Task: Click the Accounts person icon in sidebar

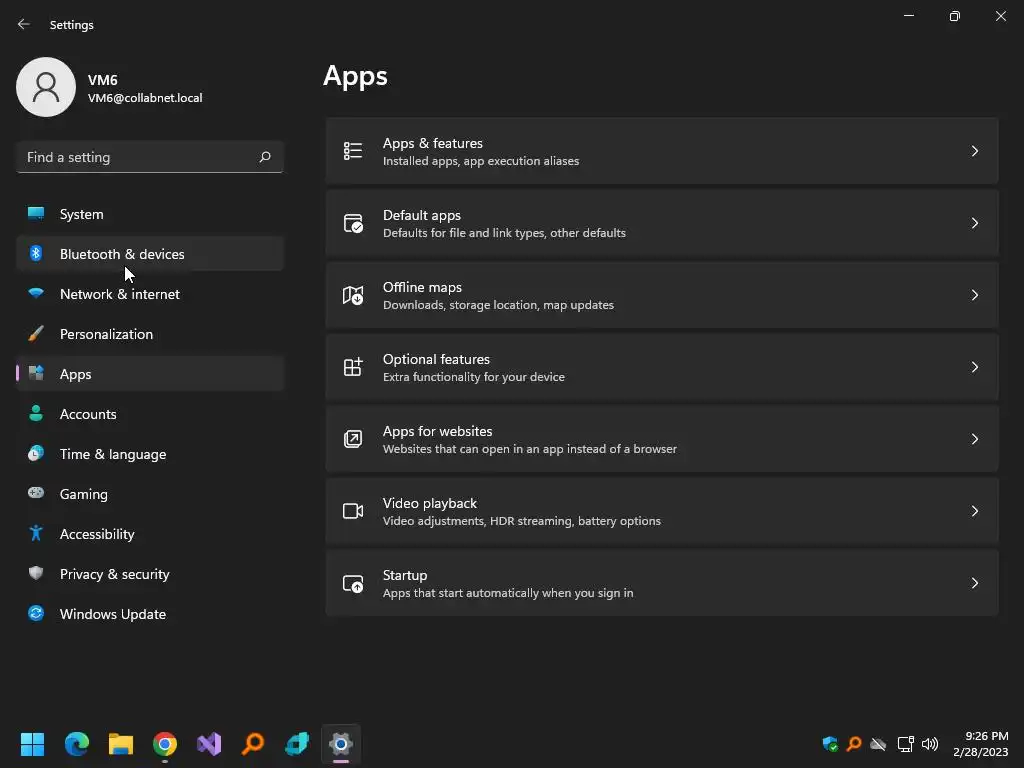Action: tap(36, 413)
